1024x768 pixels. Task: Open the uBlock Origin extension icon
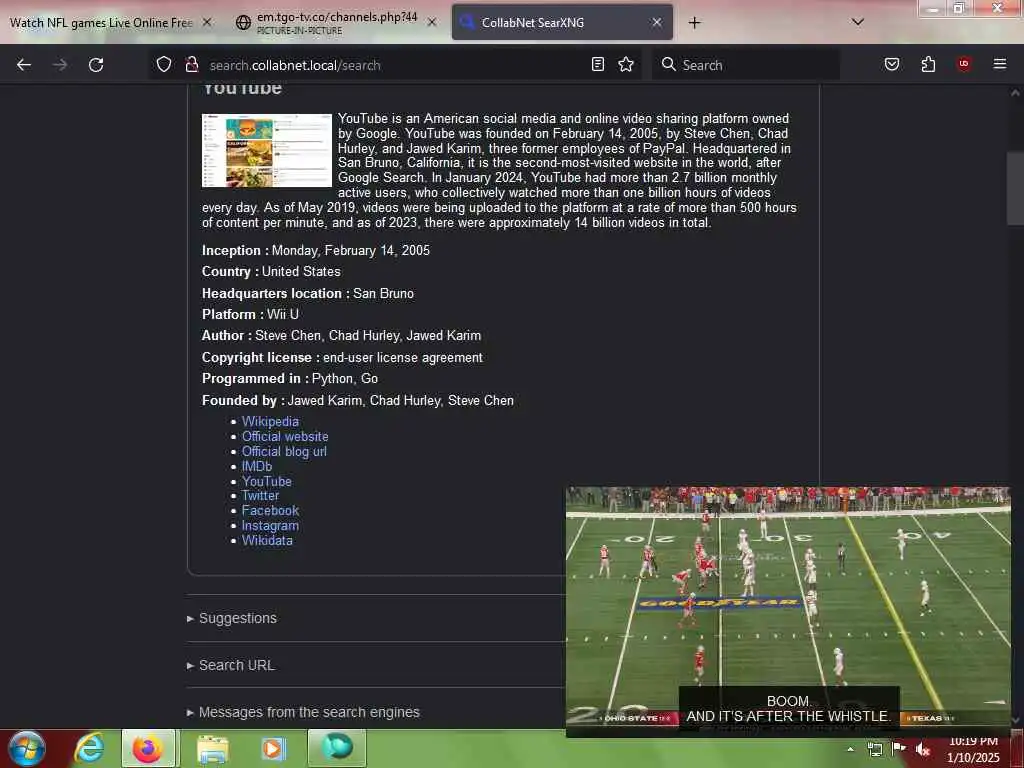(x=963, y=64)
